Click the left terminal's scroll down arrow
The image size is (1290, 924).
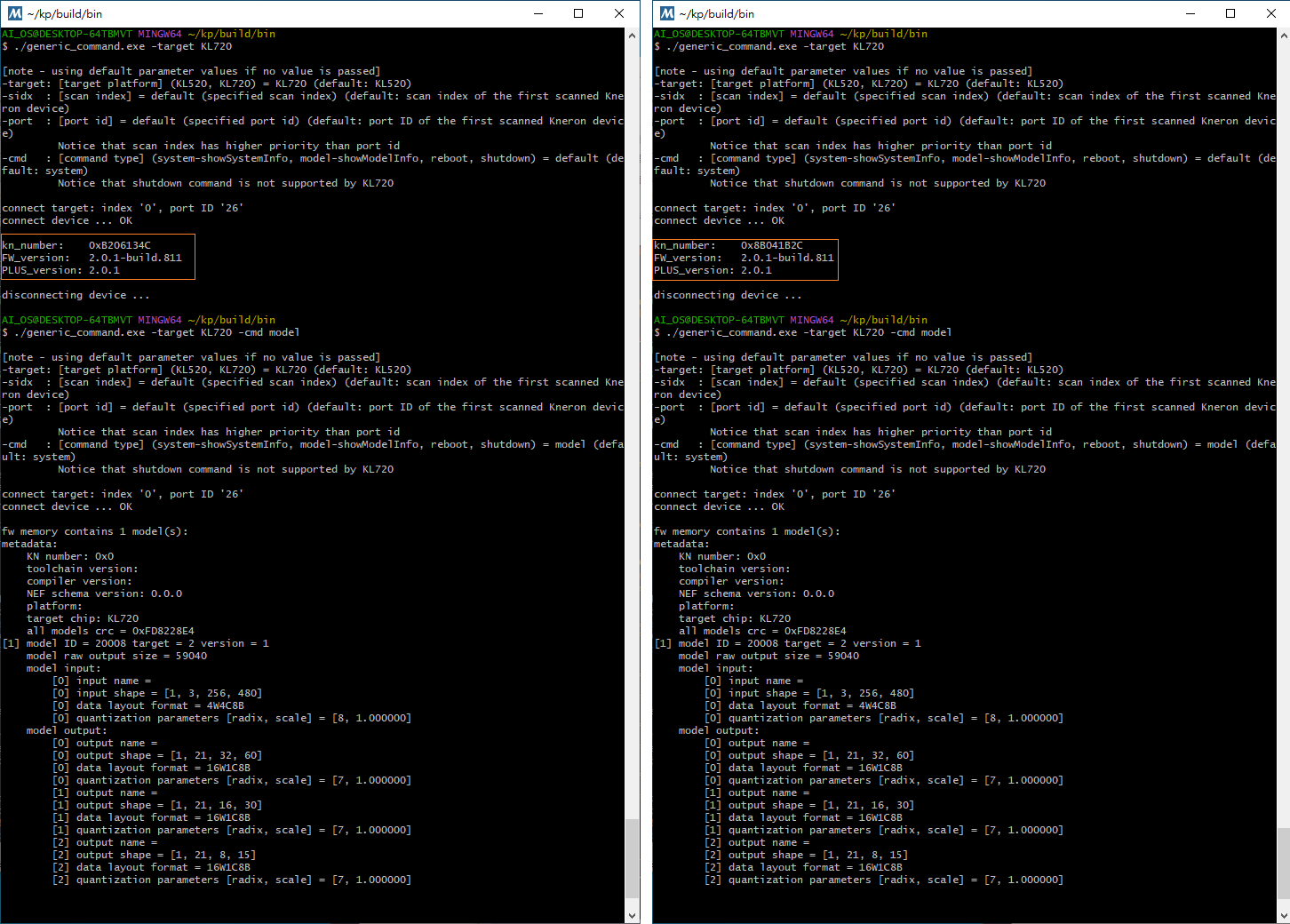633,915
